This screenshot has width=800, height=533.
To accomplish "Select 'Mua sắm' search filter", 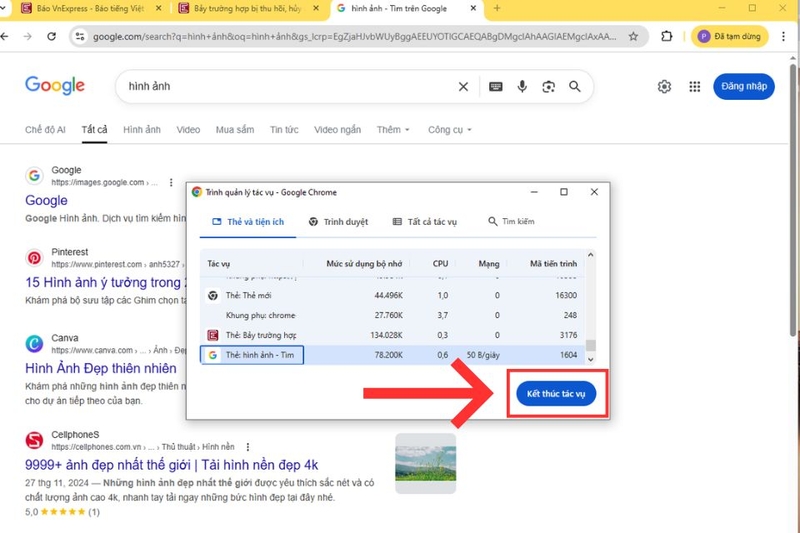I will (x=235, y=130).
